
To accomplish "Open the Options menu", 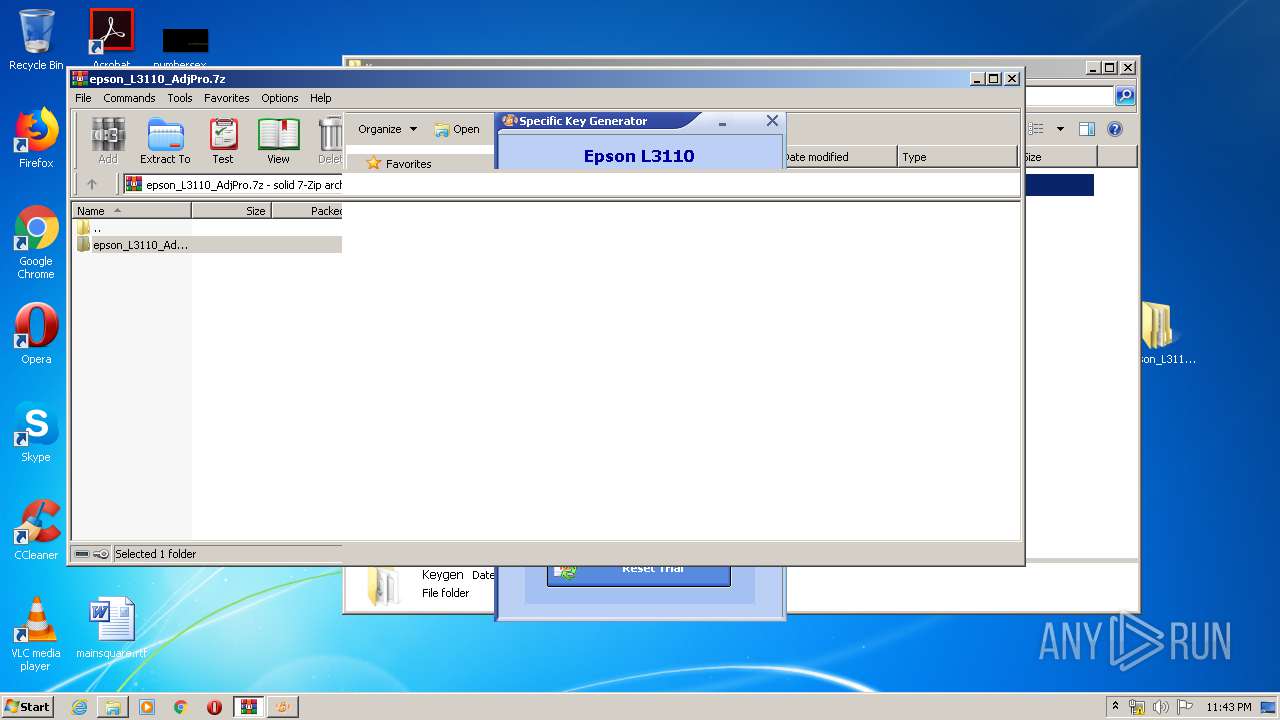I will [x=280, y=98].
